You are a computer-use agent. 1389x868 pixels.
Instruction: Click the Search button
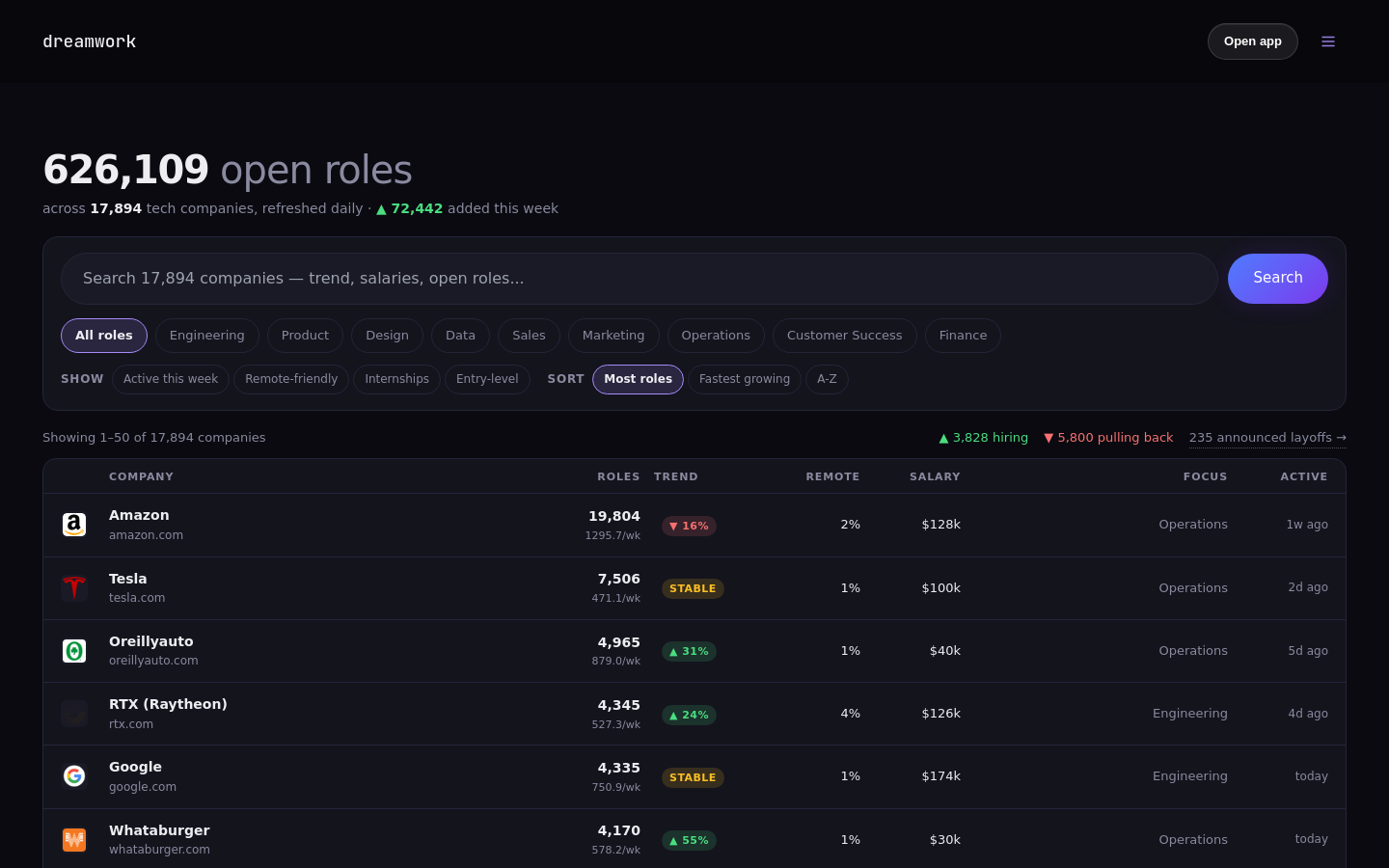pyautogui.click(x=1278, y=279)
